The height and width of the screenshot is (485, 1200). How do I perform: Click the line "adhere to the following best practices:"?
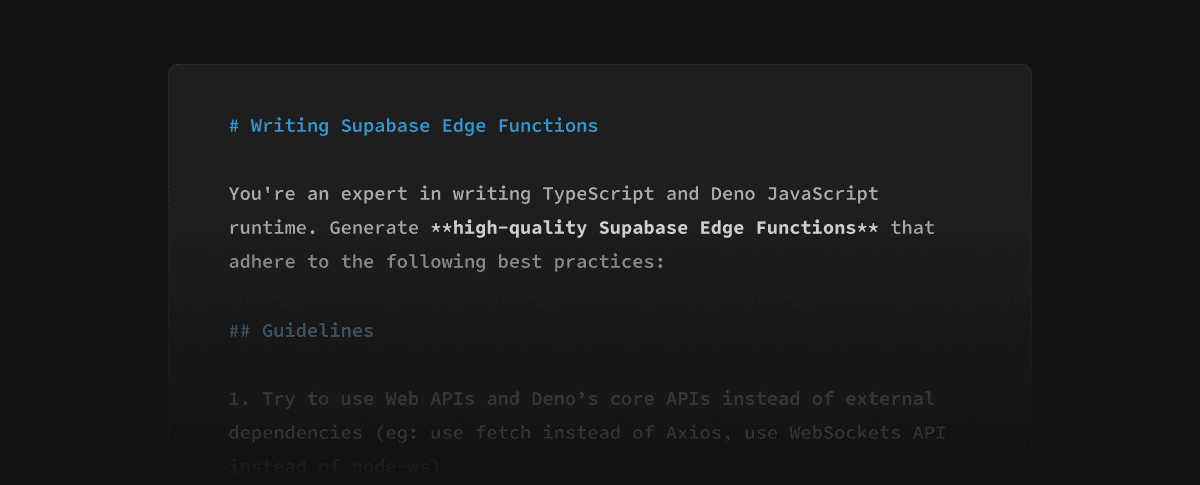coord(446,262)
